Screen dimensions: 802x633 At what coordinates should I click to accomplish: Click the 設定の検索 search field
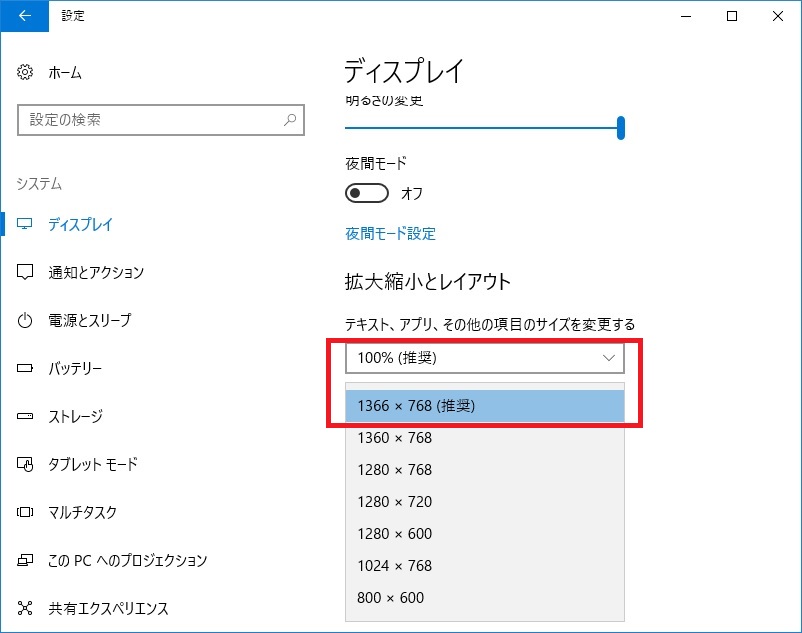(150, 120)
